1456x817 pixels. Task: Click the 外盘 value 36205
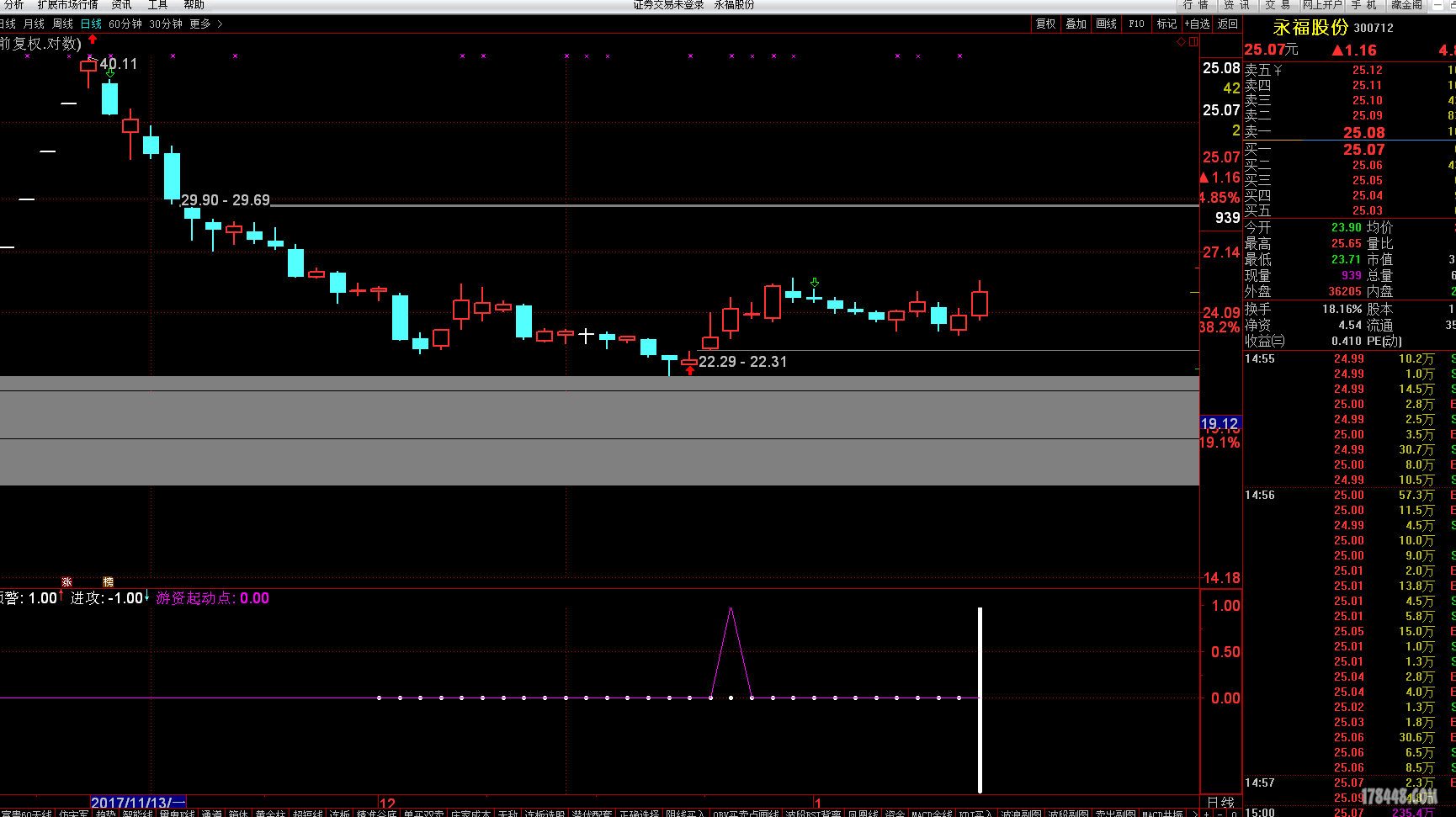pos(1345,291)
